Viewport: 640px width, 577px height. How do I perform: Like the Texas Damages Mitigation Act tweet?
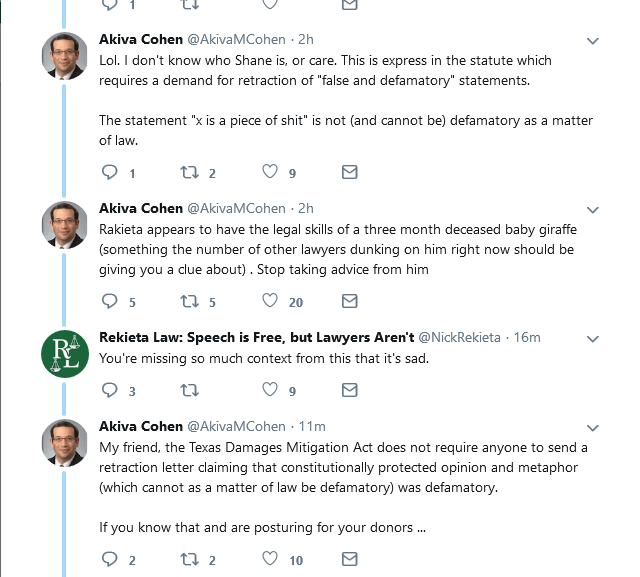[270, 559]
